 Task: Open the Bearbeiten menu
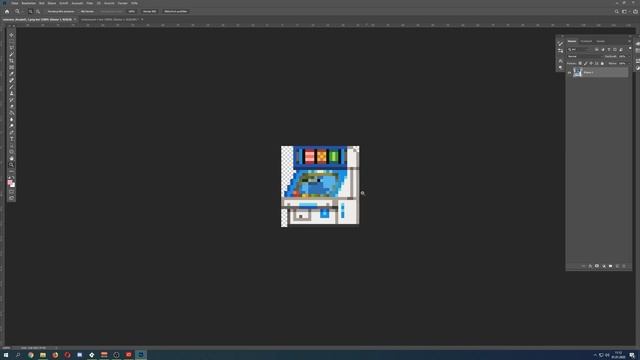(29, 3)
